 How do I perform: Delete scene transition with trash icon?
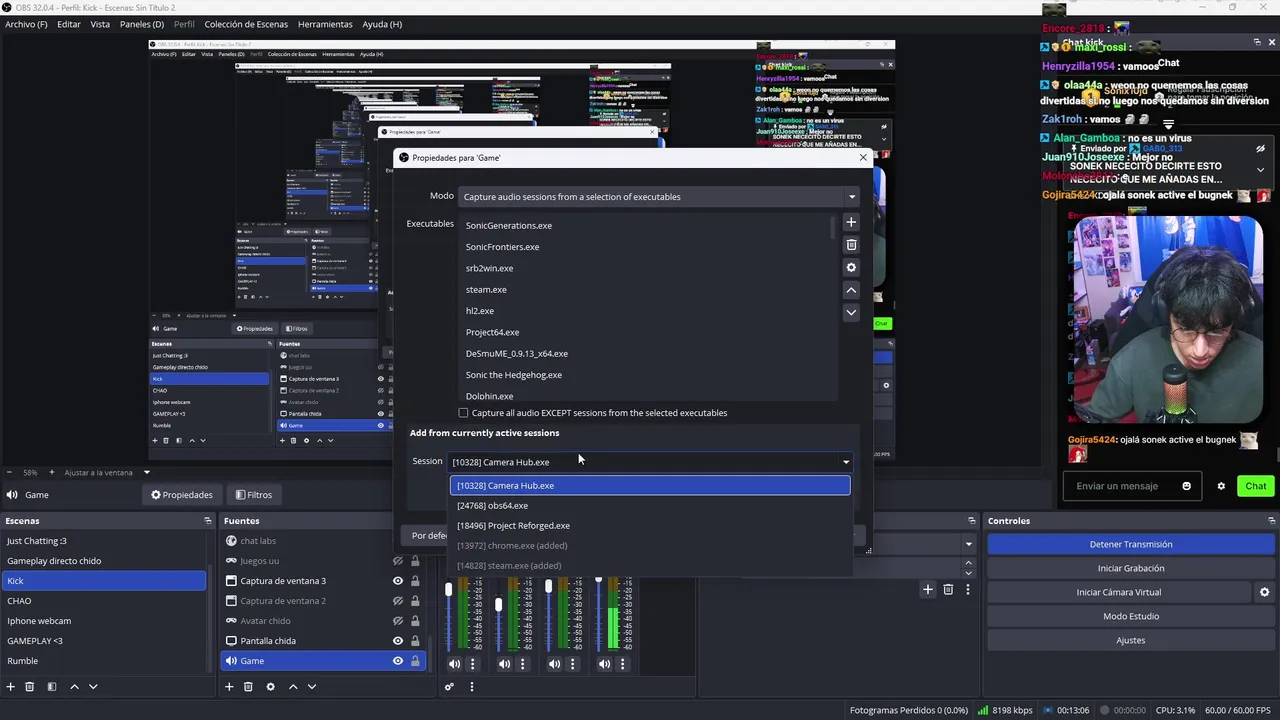(948, 590)
